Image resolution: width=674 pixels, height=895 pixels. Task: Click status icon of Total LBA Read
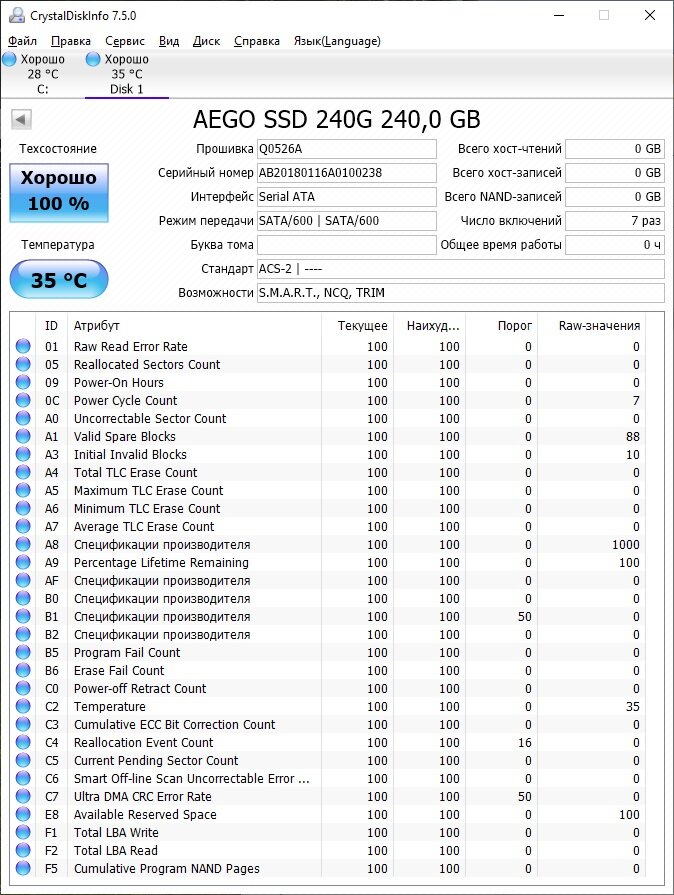point(23,850)
